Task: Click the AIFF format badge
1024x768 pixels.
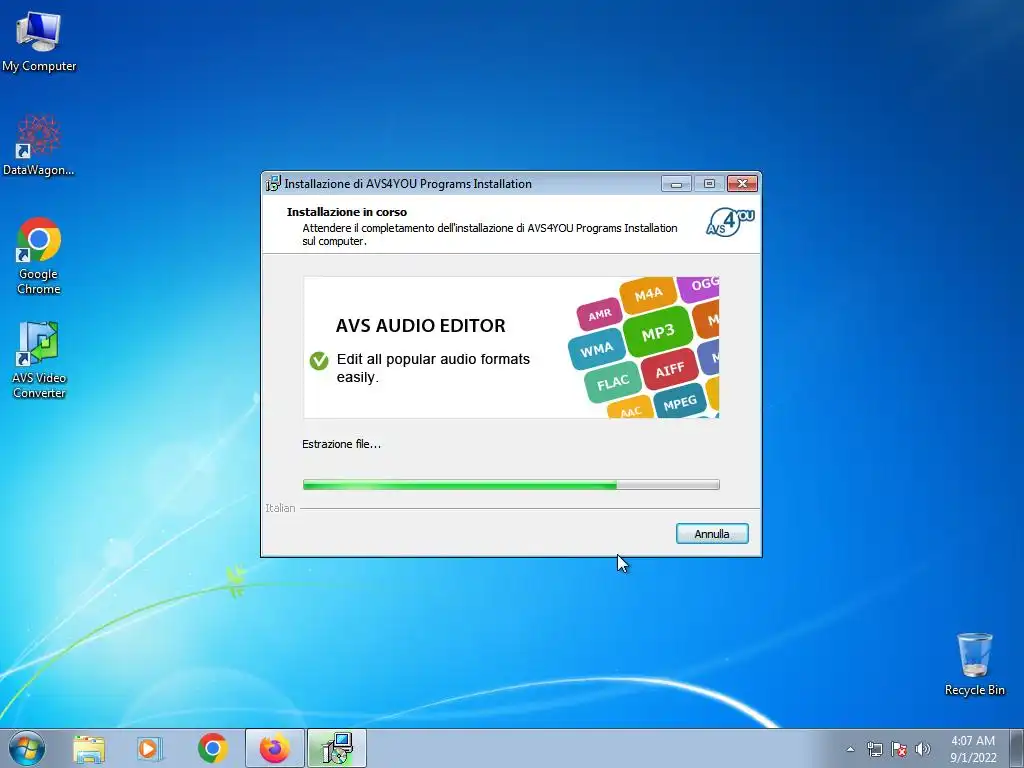Action: pos(669,370)
